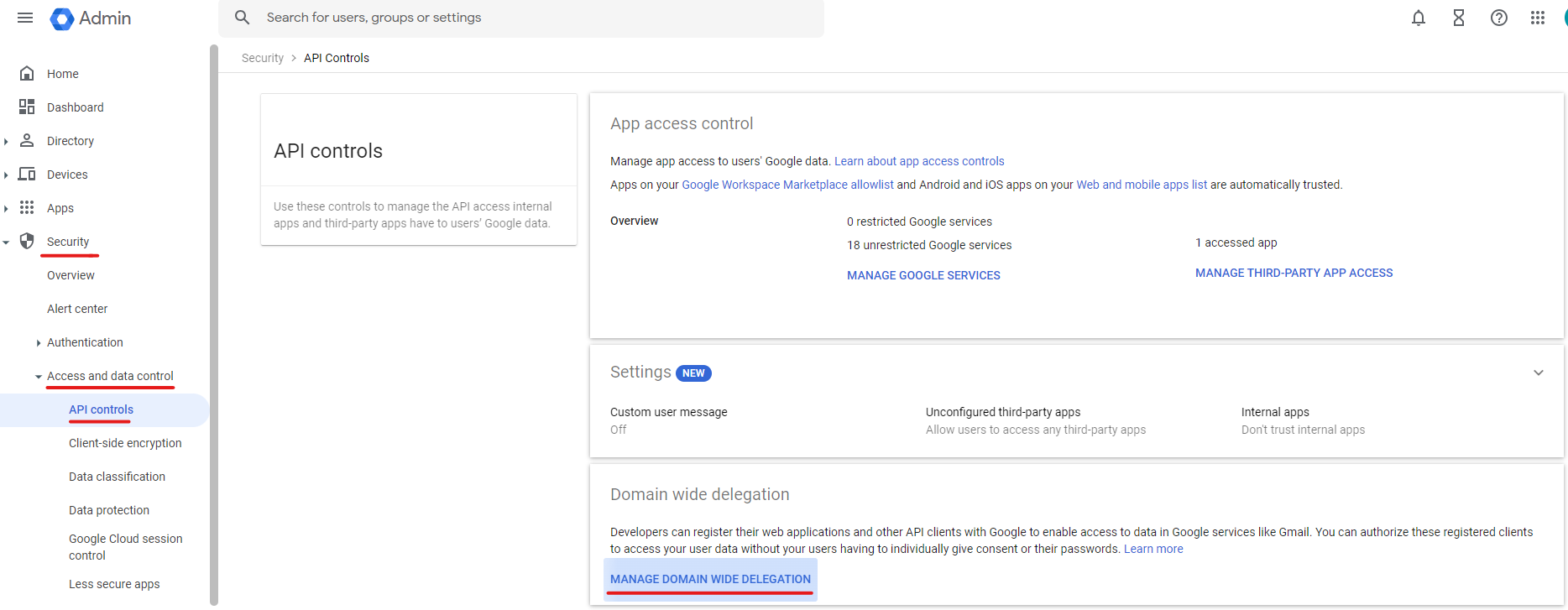
Task: Click Manage Third-Party App Access
Action: (x=1294, y=273)
